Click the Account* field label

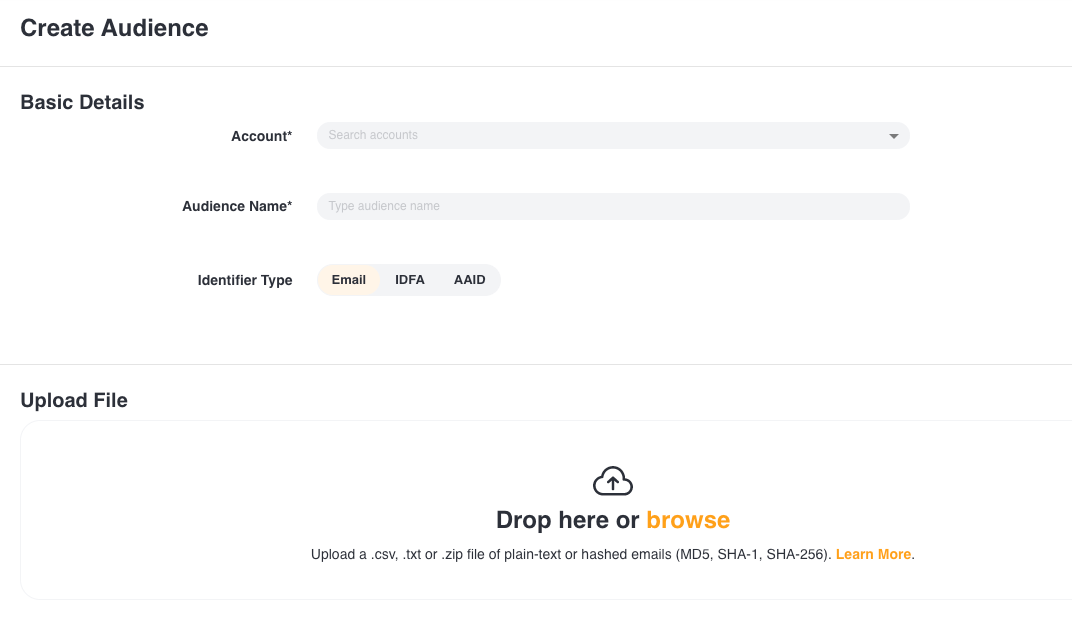click(261, 136)
